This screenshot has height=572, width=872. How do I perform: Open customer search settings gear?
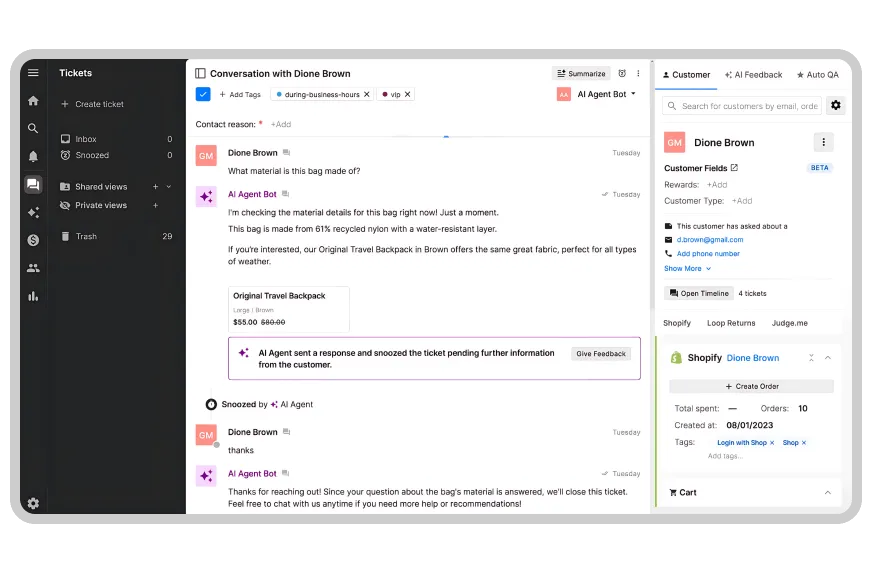[836, 105]
